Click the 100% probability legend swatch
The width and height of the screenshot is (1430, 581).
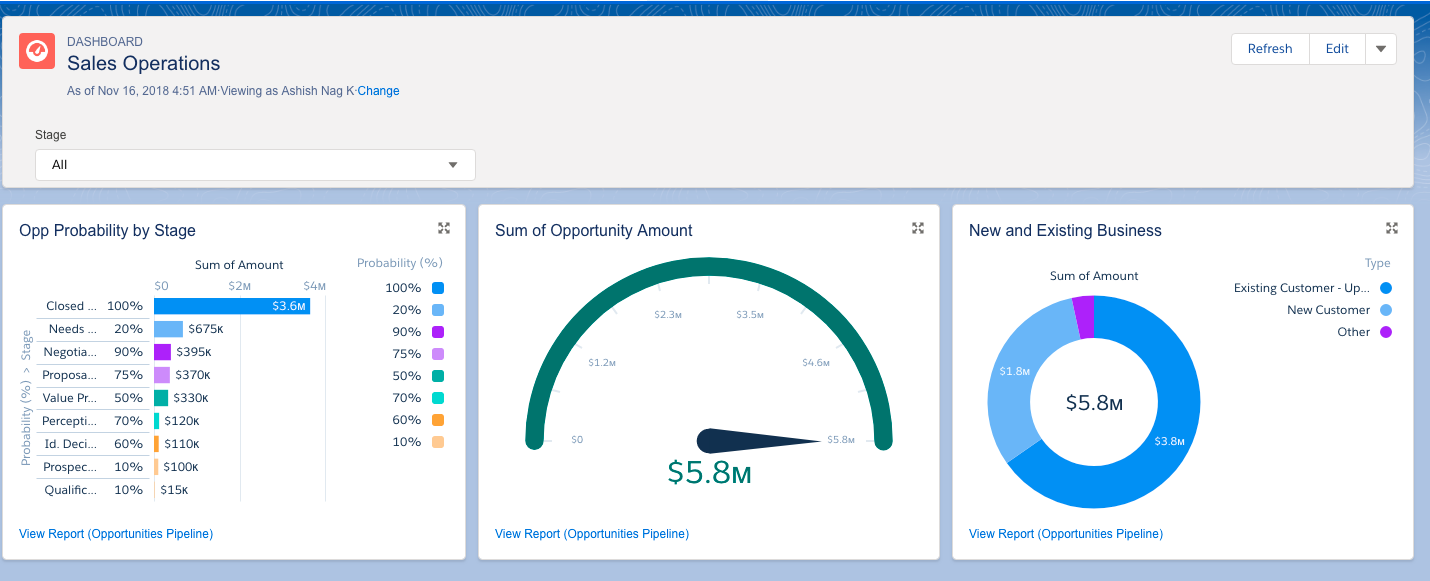pyautogui.click(x=437, y=288)
